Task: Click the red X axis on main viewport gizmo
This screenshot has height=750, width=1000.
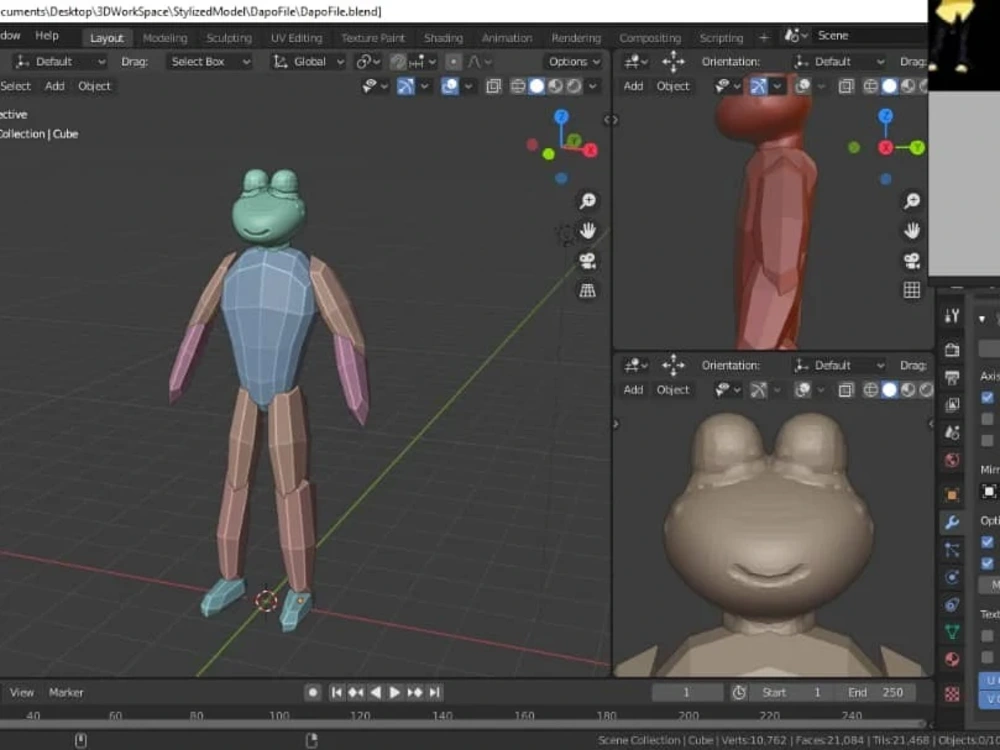Action: (x=591, y=151)
